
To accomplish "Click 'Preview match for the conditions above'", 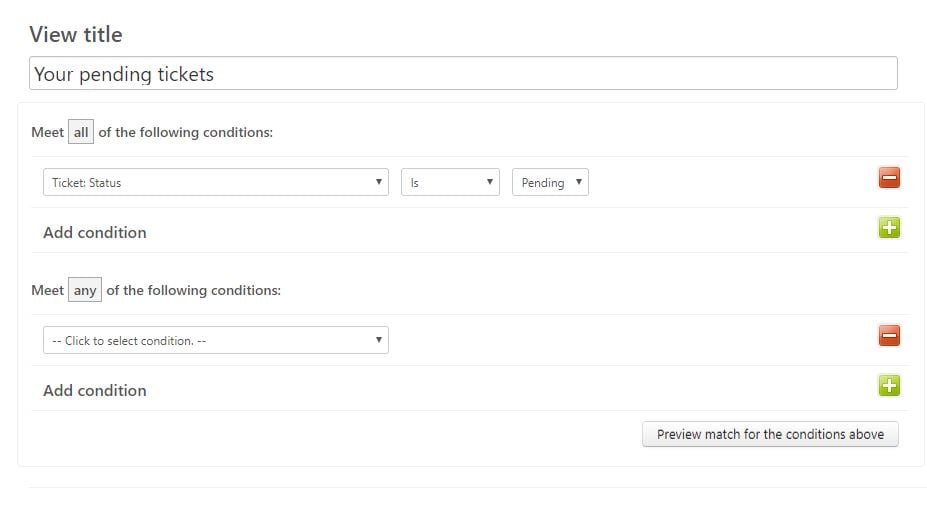I will click(x=770, y=434).
